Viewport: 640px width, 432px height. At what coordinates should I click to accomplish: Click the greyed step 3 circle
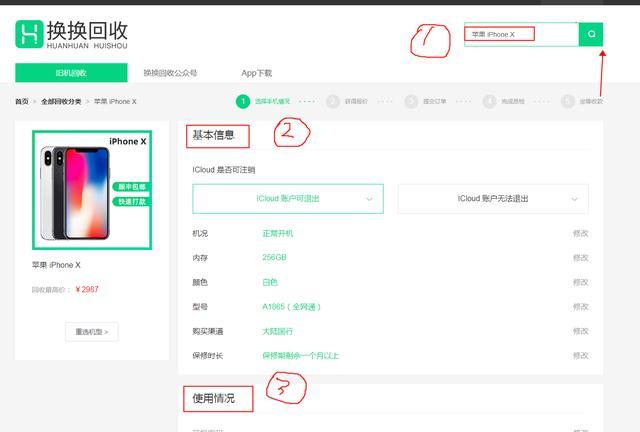coord(411,101)
